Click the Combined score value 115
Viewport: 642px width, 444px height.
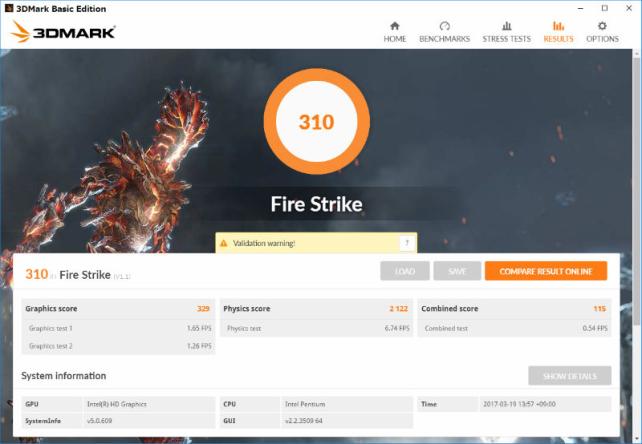(599, 309)
